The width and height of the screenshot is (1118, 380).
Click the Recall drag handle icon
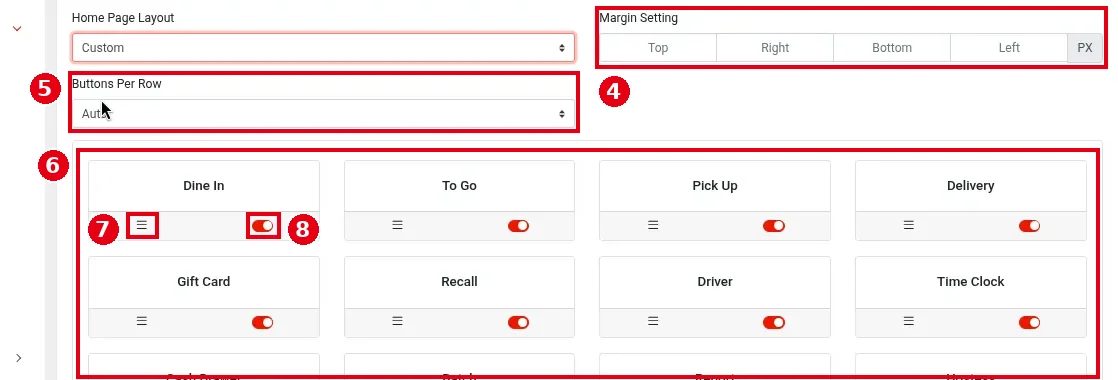click(397, 322)
